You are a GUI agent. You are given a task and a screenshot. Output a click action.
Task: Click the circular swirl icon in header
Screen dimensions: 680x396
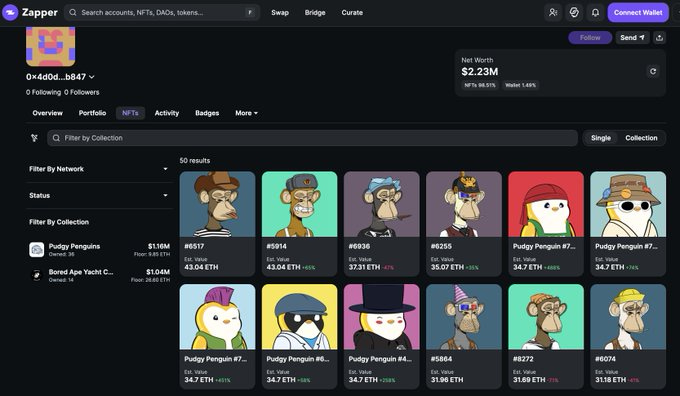pos(574,13)
